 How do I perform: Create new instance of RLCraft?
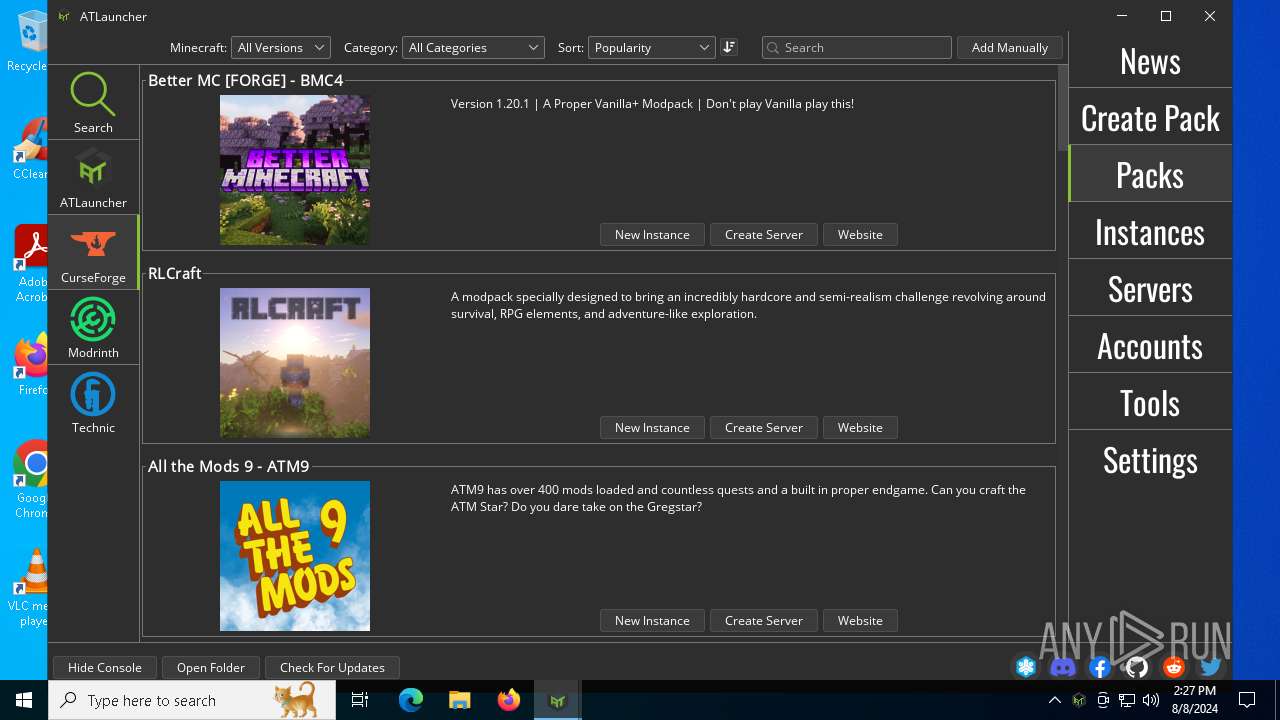coord(652,427)
